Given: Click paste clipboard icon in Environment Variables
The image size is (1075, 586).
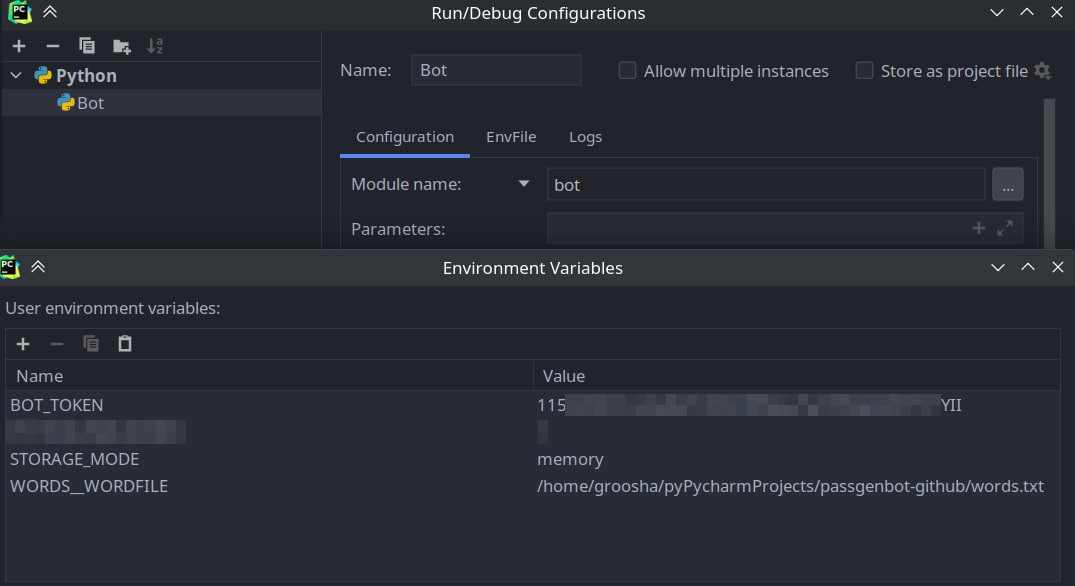Looking at the screenshot, I should click(125, 344).
